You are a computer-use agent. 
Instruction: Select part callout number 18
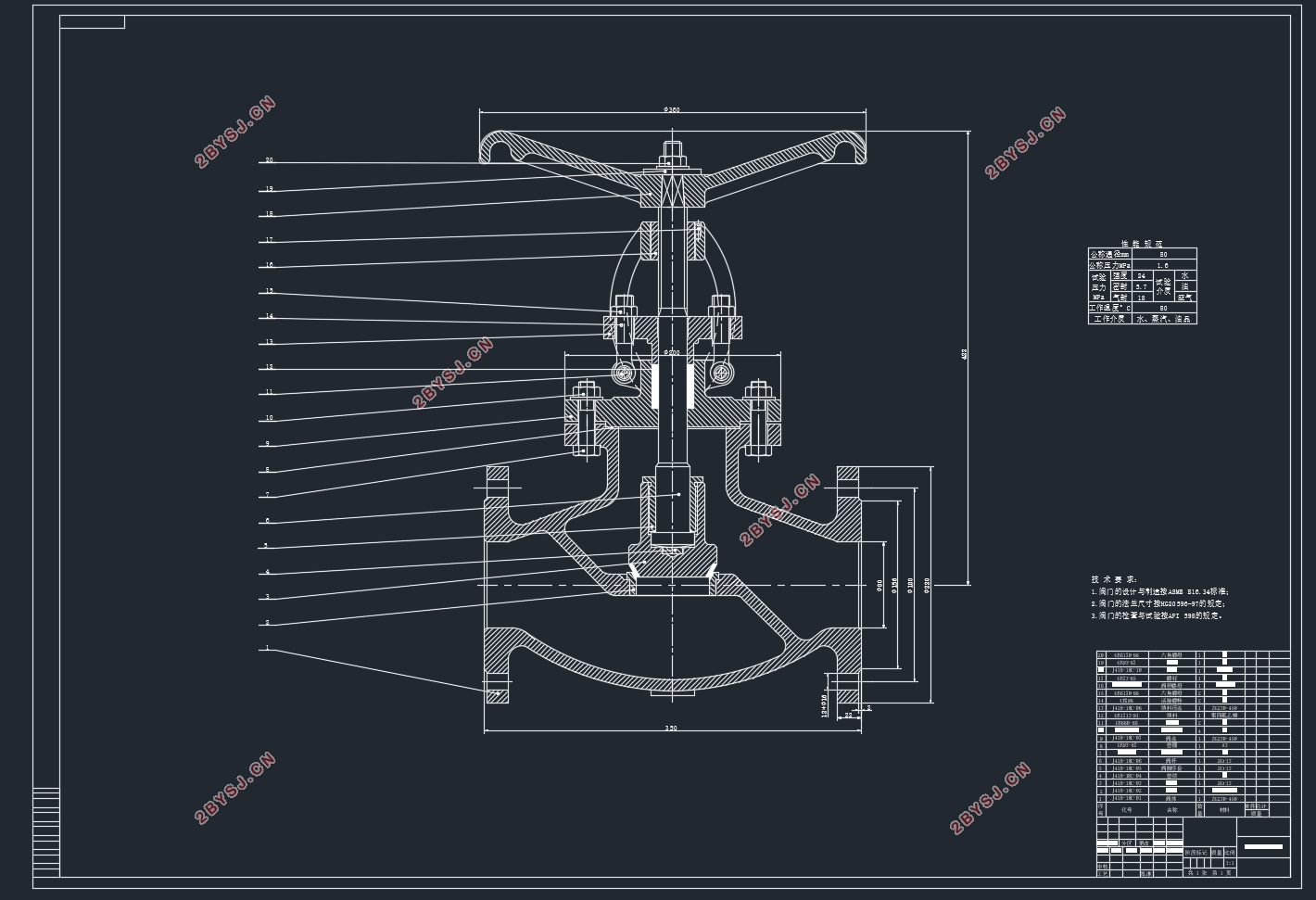point(269,214)
